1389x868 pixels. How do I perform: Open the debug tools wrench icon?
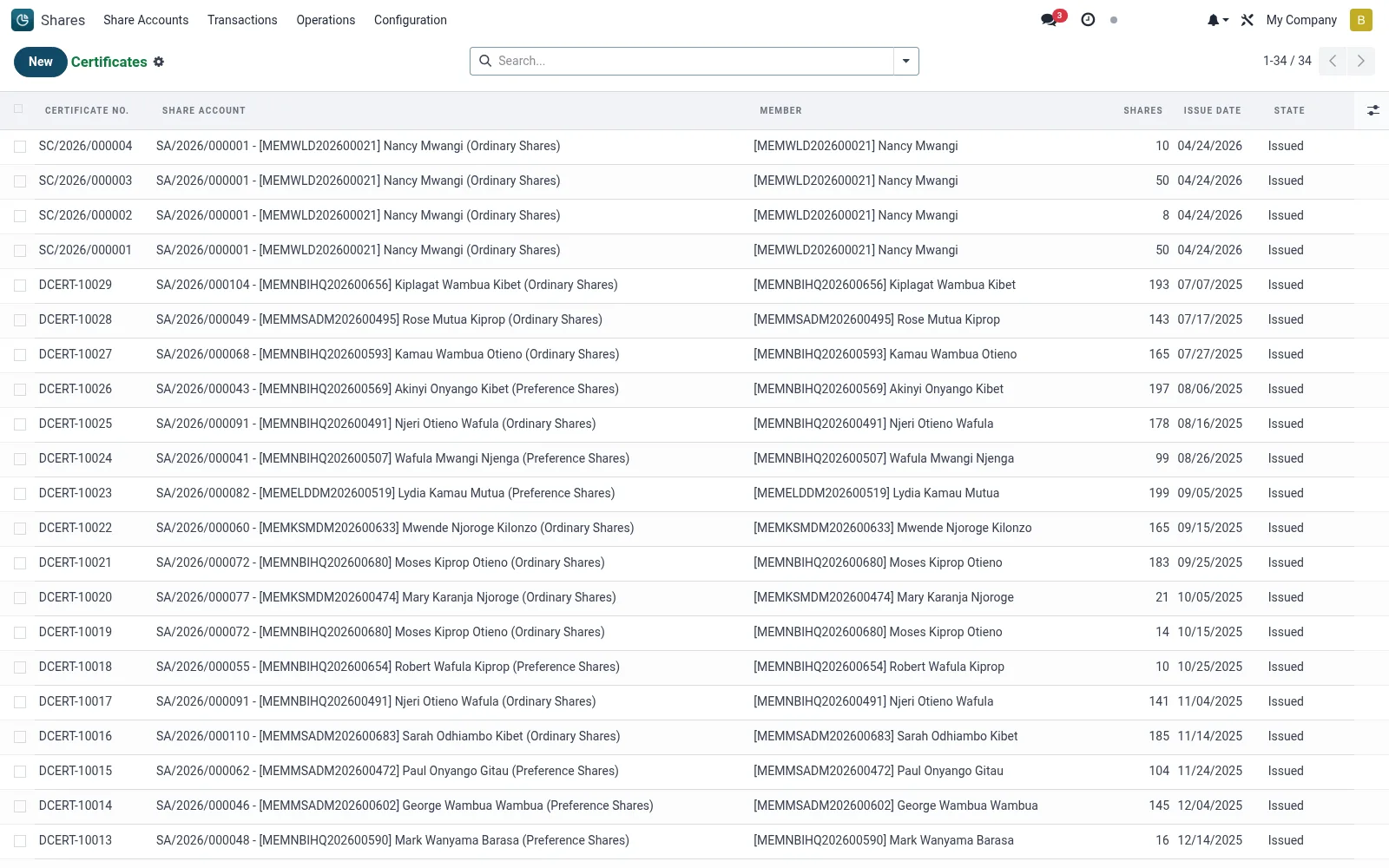pos(1247,20)
